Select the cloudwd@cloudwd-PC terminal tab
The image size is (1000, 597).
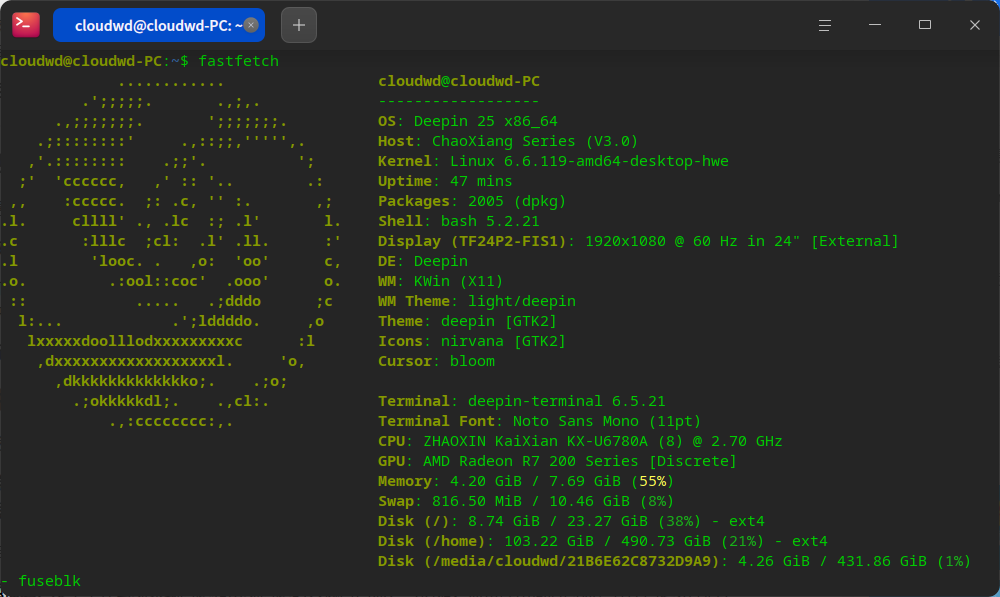(x=159, y=25)
